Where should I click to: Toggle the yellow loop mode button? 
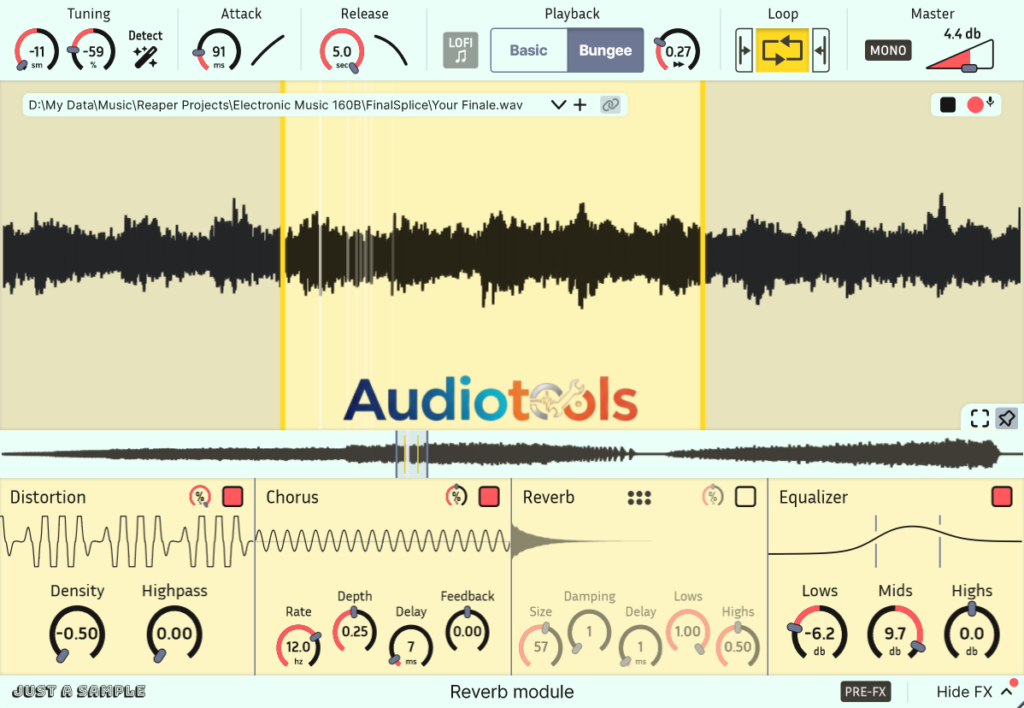click(x=782, y=50)
